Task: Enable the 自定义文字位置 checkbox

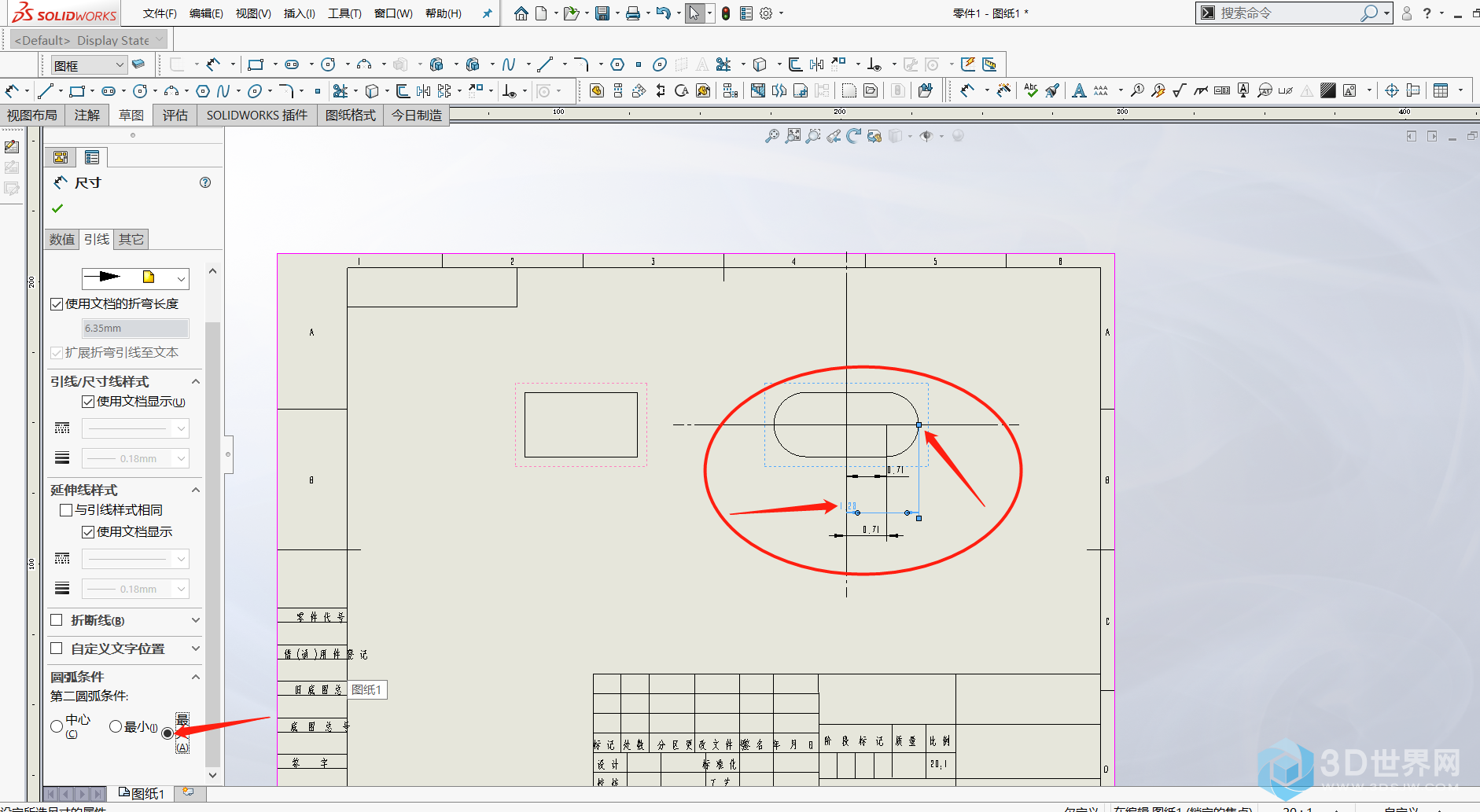Action: (x=57, y=648)
